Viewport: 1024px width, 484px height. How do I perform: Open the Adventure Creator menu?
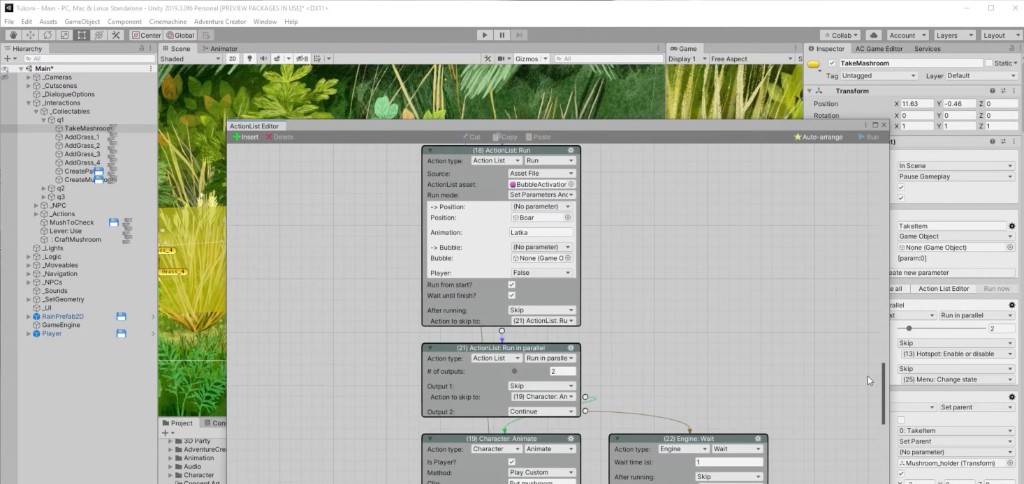[220, 22]
